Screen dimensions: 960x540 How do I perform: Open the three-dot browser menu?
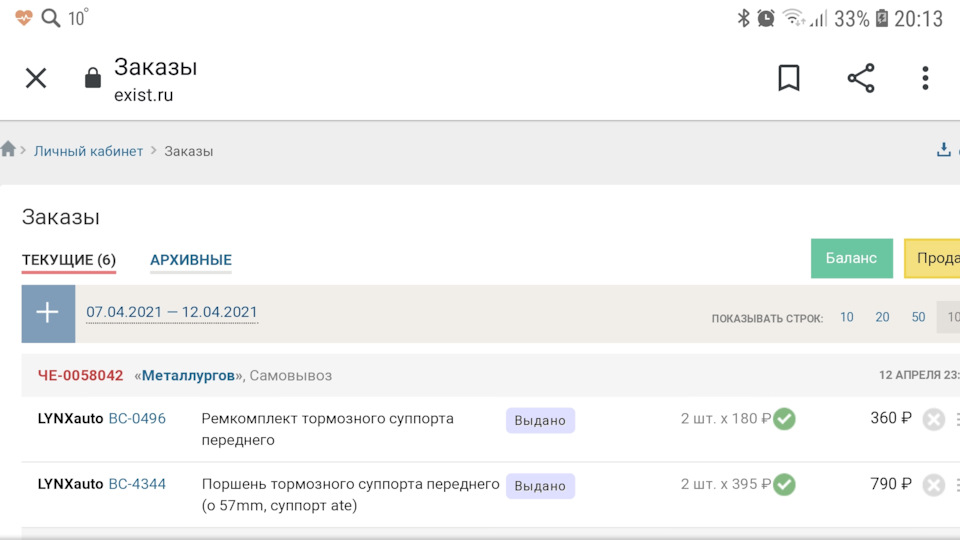[925, 78]
